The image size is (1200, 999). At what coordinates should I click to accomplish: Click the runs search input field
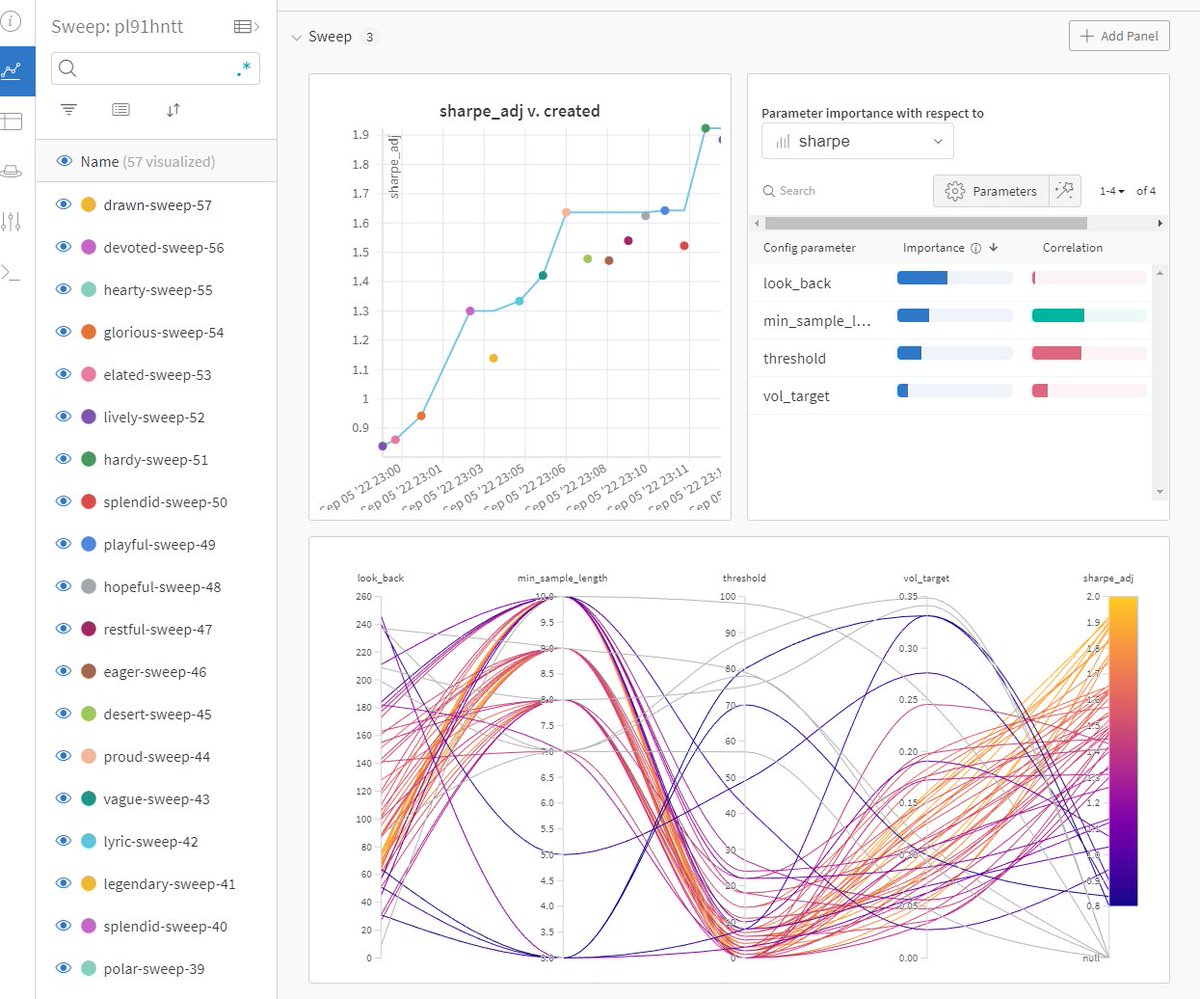[x=155, y=68]
